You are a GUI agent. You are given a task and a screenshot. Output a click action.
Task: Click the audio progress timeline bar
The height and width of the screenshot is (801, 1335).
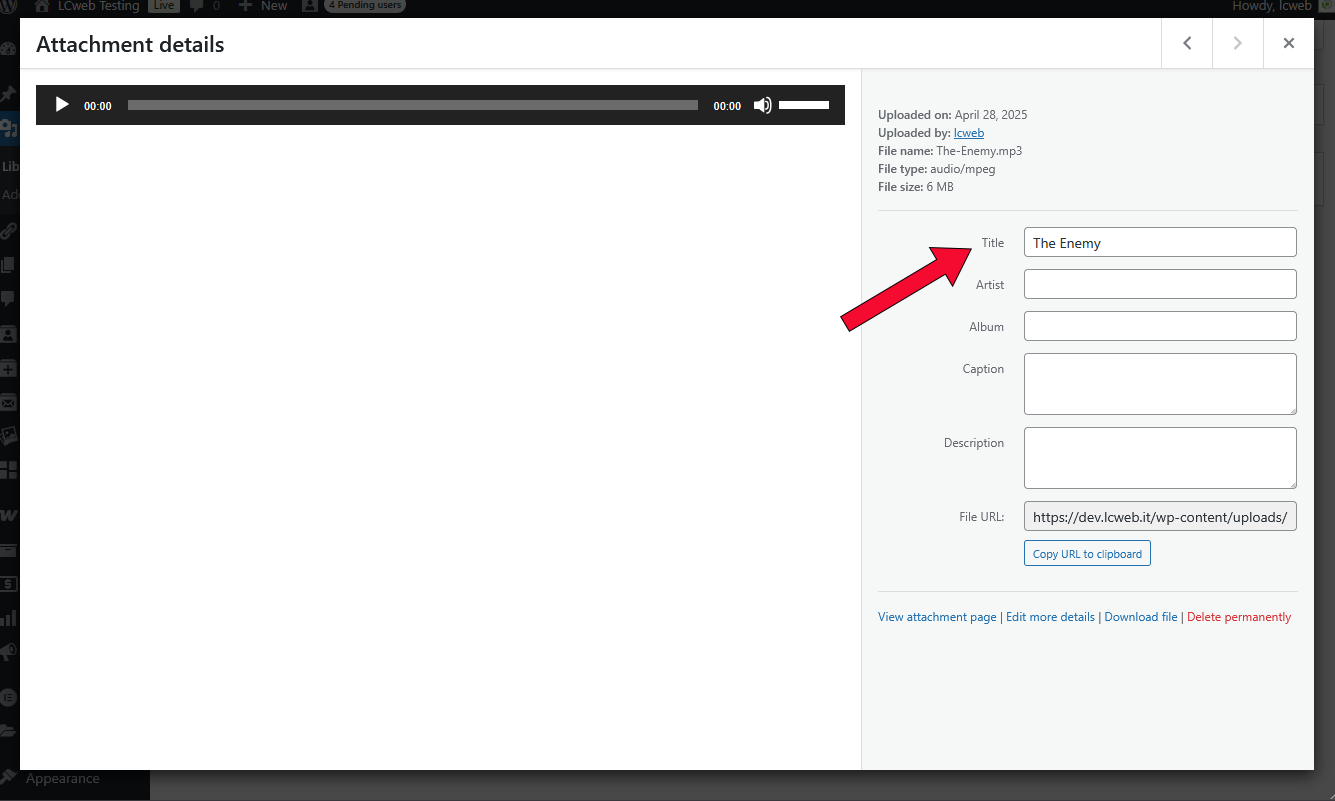(x=412, y=105)
